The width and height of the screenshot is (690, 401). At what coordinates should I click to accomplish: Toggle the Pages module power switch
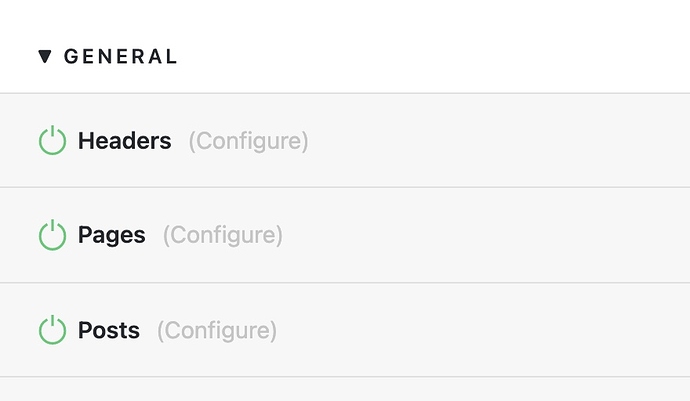pos(52,235)
